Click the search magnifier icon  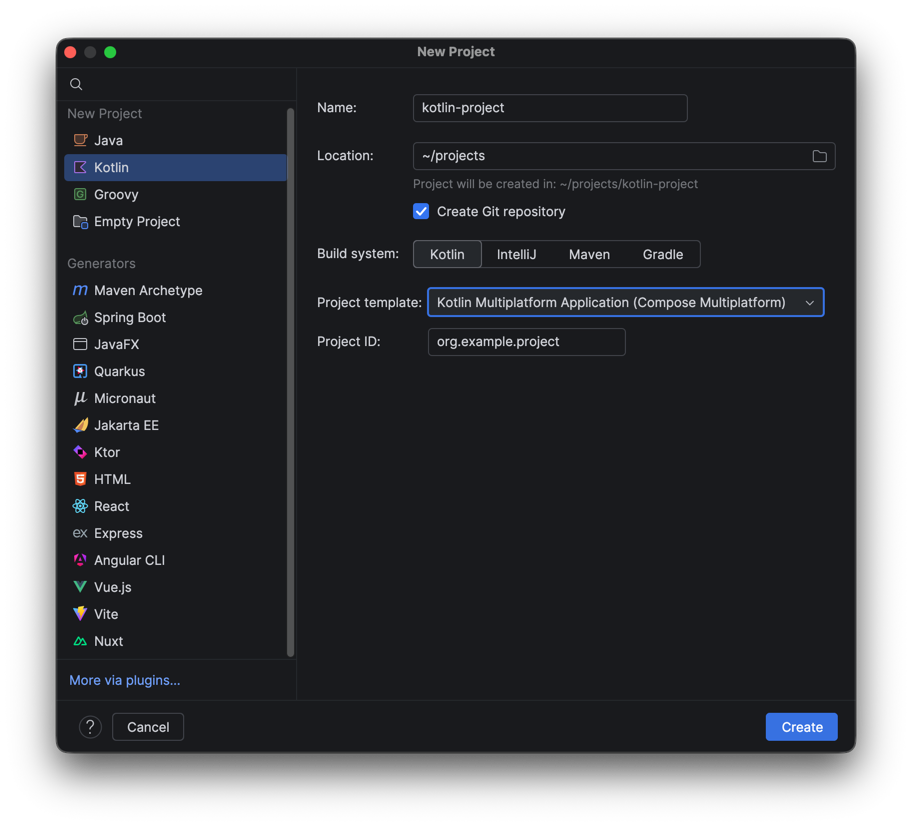coord(76,84)
